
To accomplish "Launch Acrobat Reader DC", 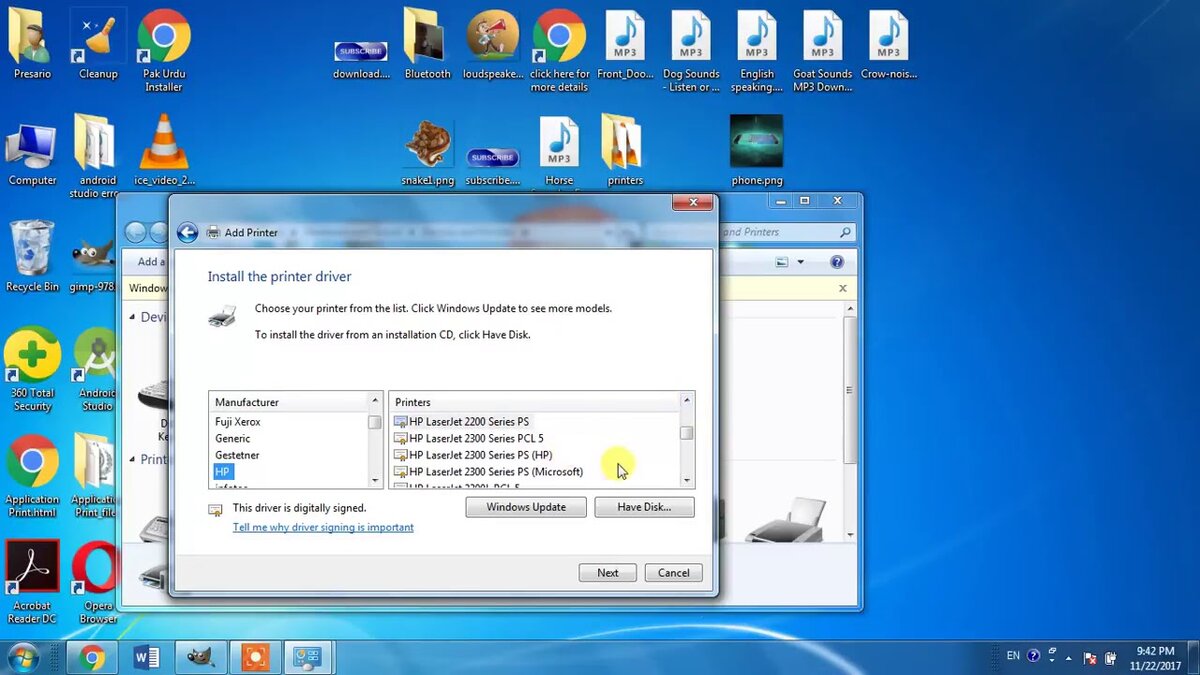I will tap(32, 583).
